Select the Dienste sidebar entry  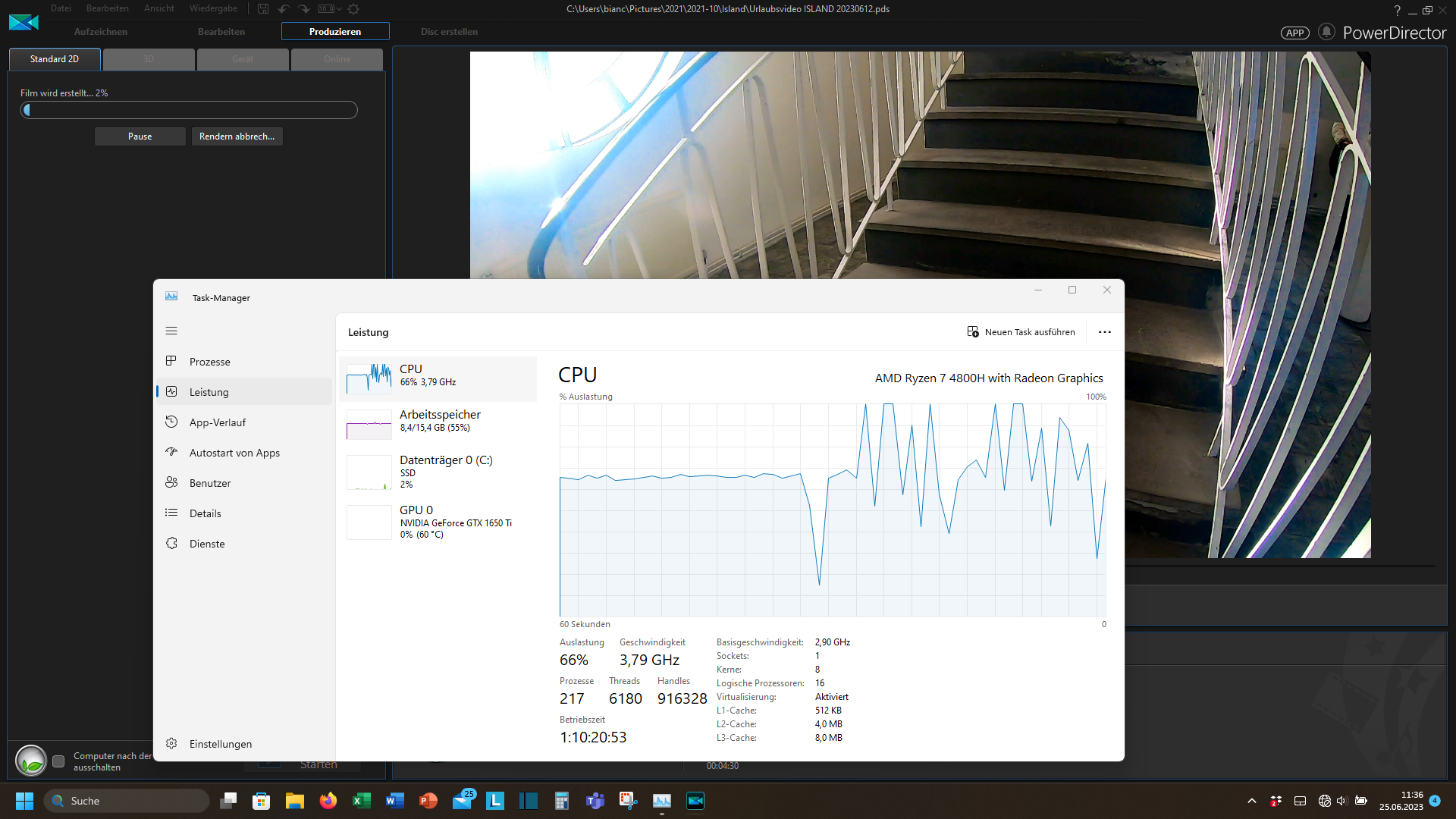(x=207, y=544)
